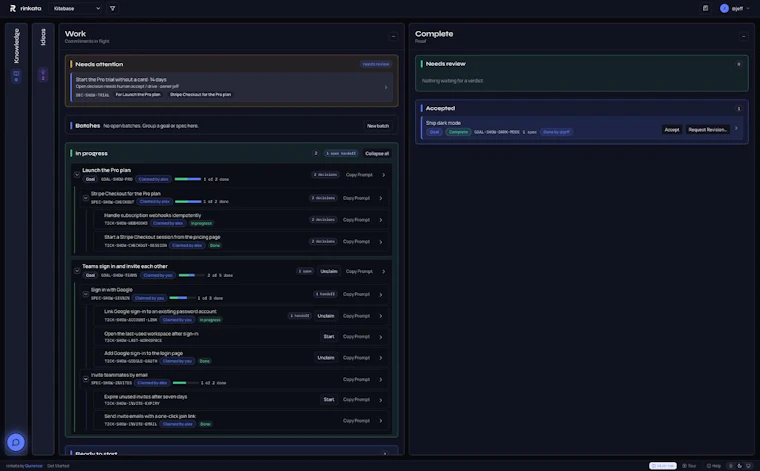Open last-used workspace row arrow
This screenshot has width=760, height=471.
point(381,337)
